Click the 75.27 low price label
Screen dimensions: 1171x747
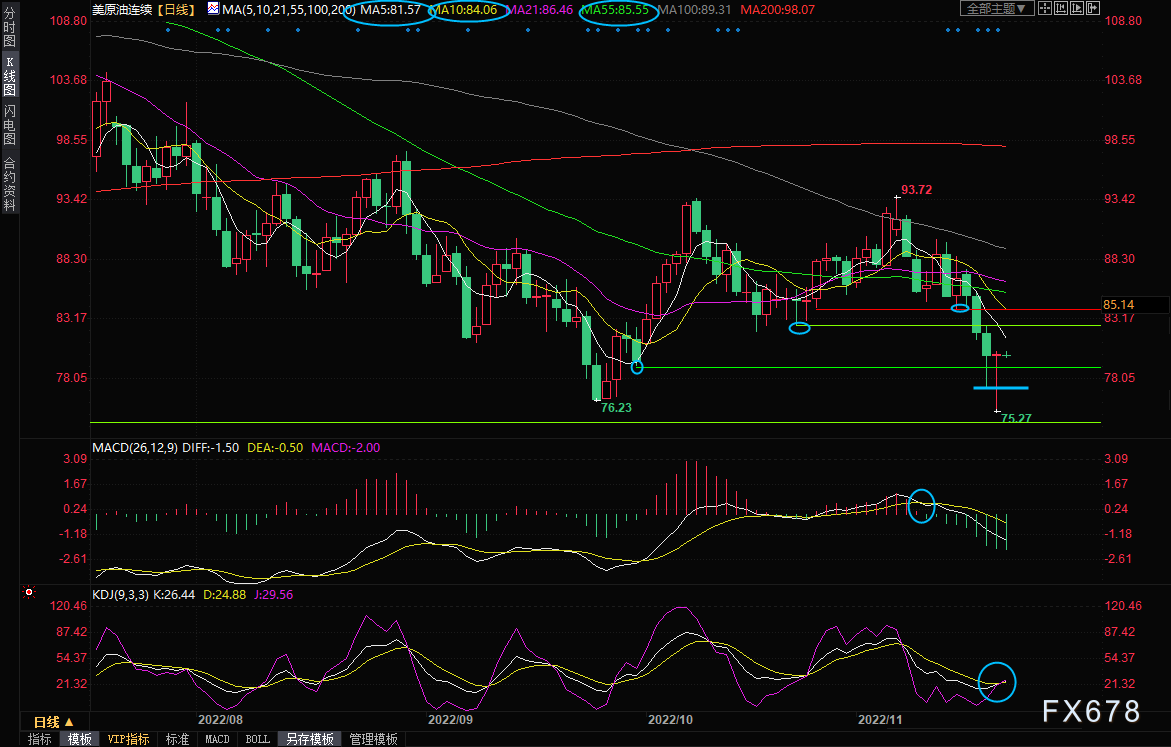(1016, 418)
